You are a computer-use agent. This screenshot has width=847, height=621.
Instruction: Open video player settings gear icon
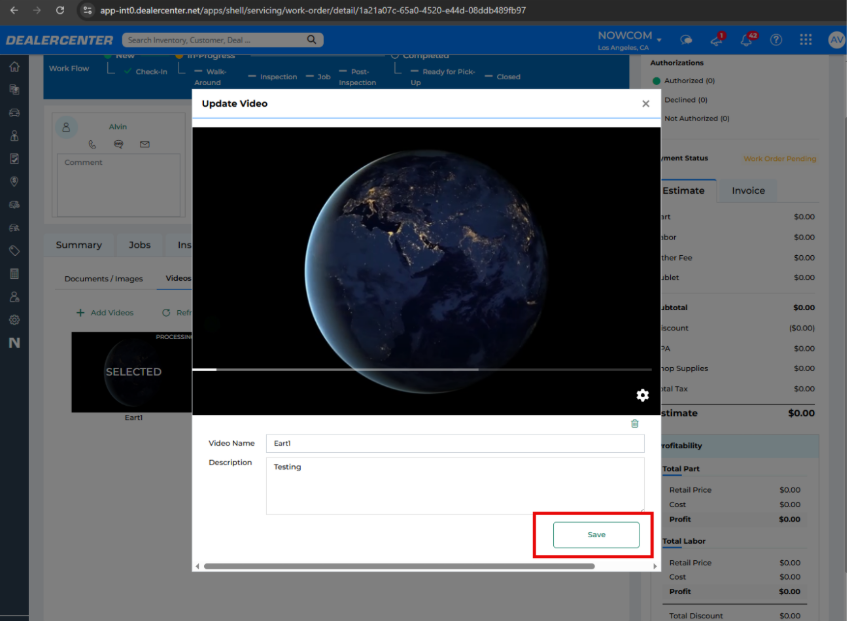[x=642, y=395]
